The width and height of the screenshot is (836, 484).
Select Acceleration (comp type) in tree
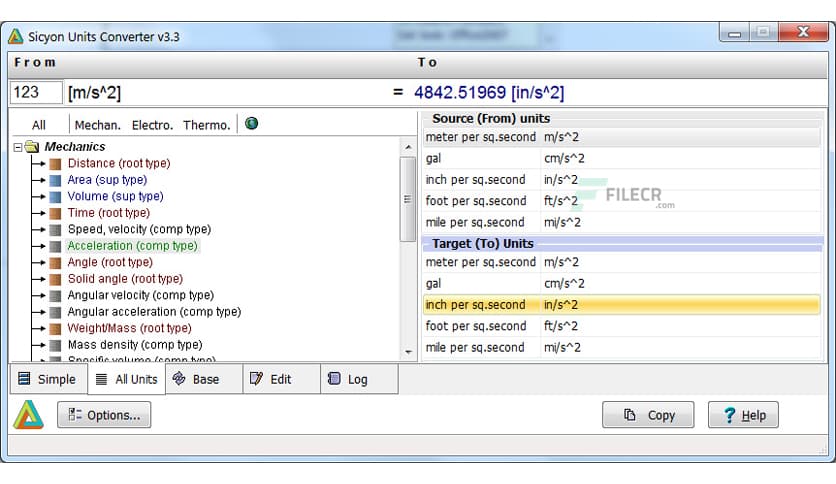132,246
